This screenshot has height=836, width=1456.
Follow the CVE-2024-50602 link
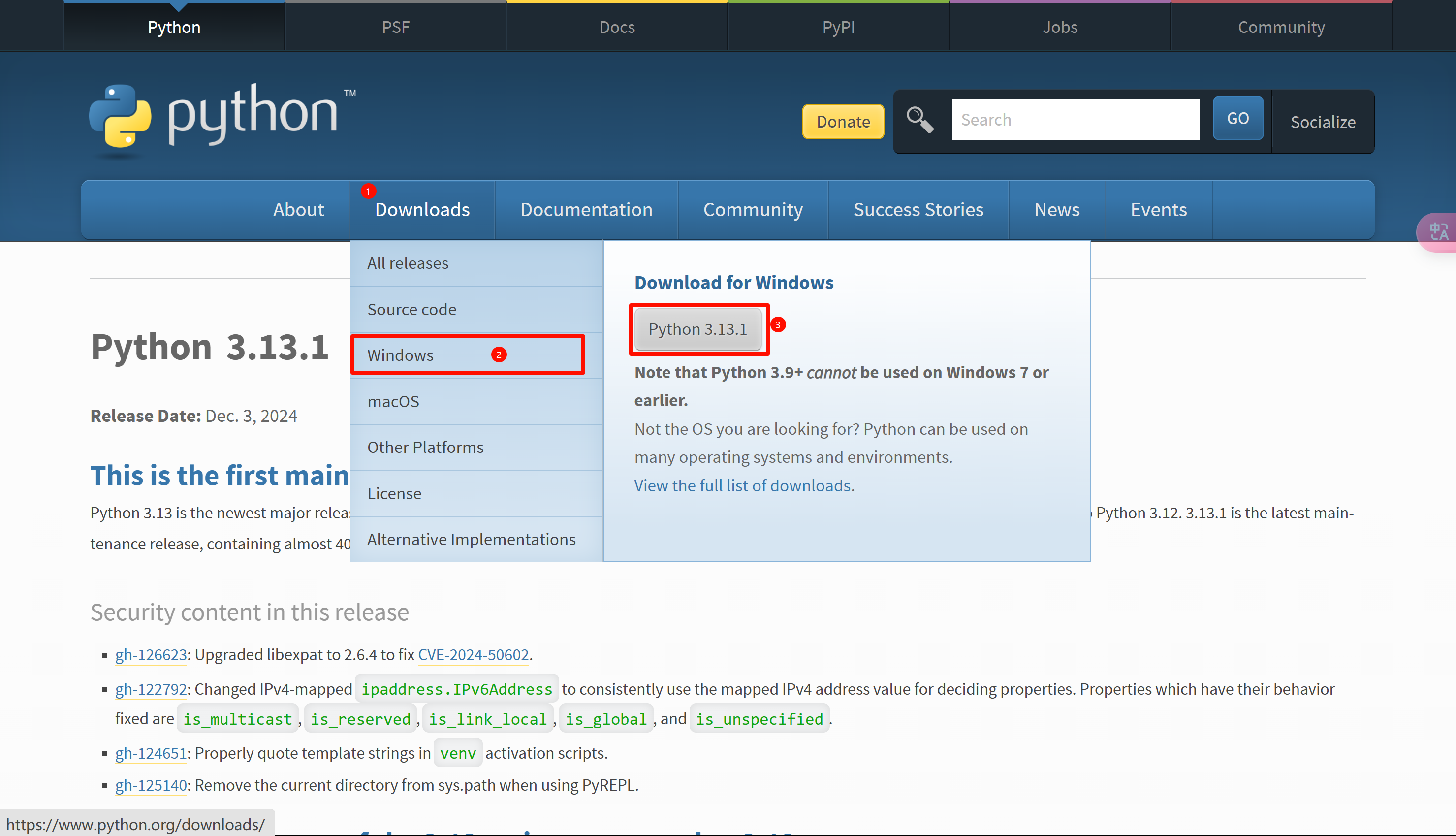[473, 654]
